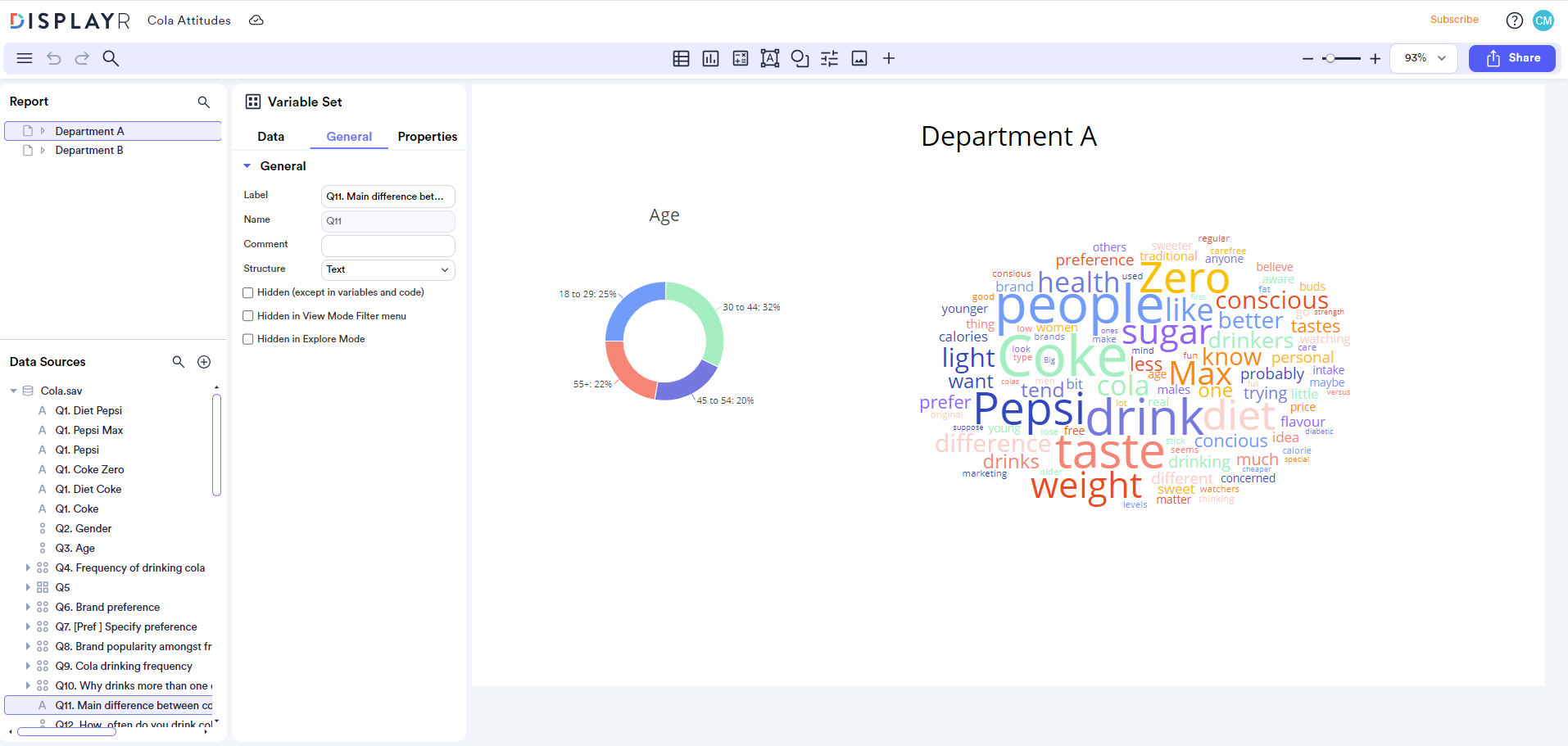Expand the Q6. Brand preference variable set
The height and width of the screenshot is (746, 1568).
[x=28, y=607]
